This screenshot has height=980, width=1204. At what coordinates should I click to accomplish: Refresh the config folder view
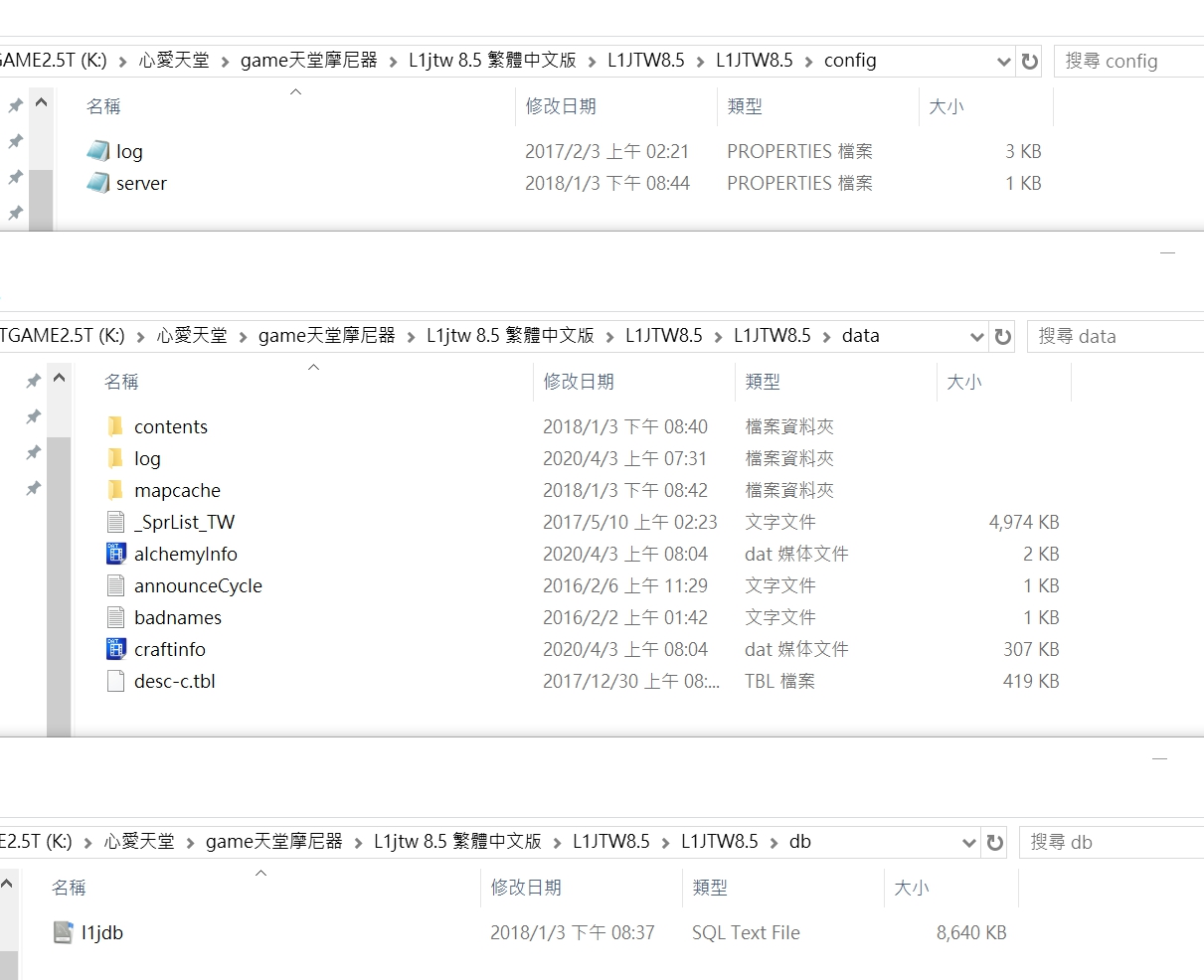pos(1029,62)
